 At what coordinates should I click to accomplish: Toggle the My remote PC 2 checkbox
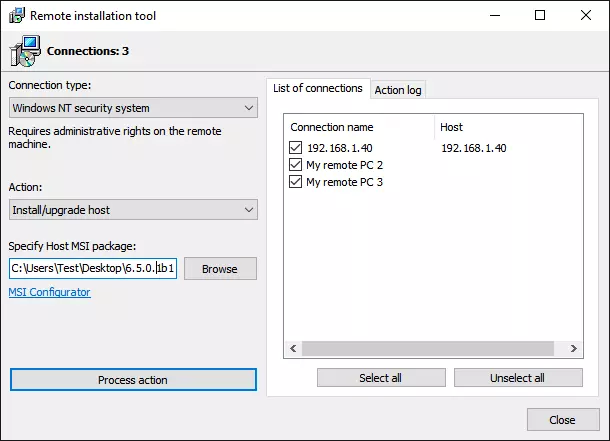click(x=295, y=165)
